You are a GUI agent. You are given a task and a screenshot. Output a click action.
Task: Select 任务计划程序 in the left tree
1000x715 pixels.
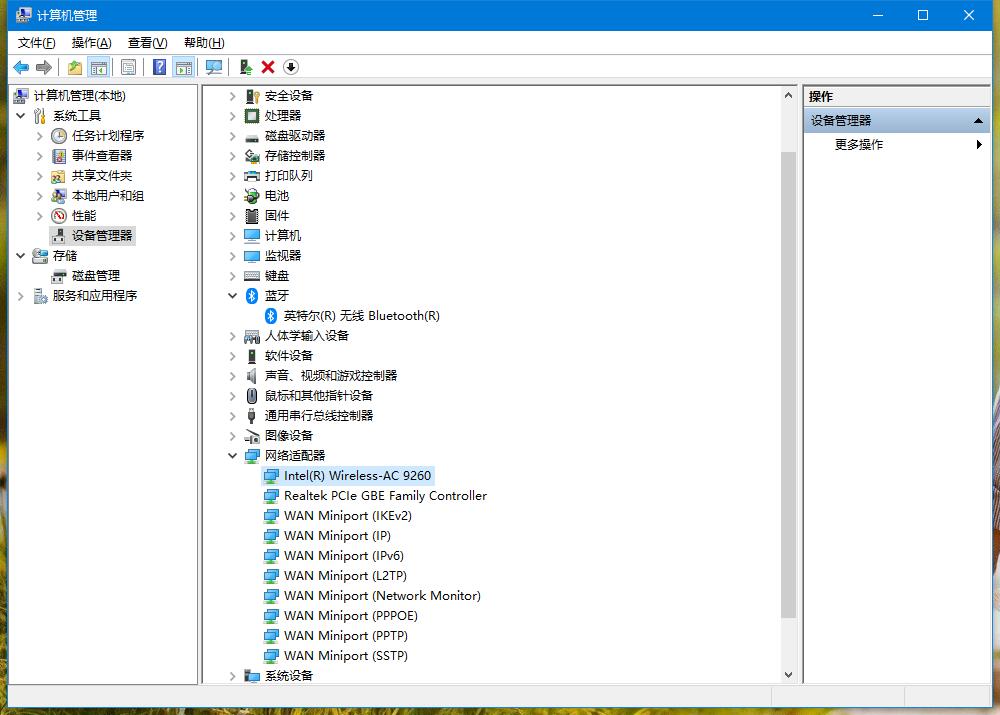click(108, 135)
